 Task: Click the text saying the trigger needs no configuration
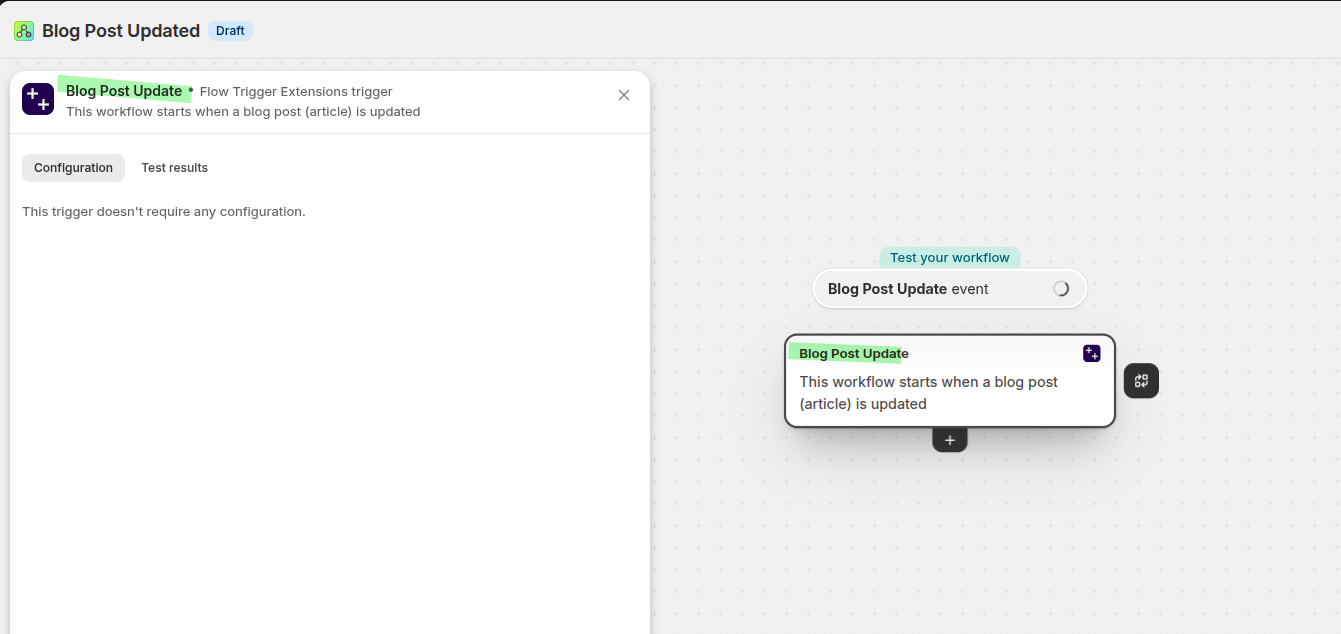point(164,212)
